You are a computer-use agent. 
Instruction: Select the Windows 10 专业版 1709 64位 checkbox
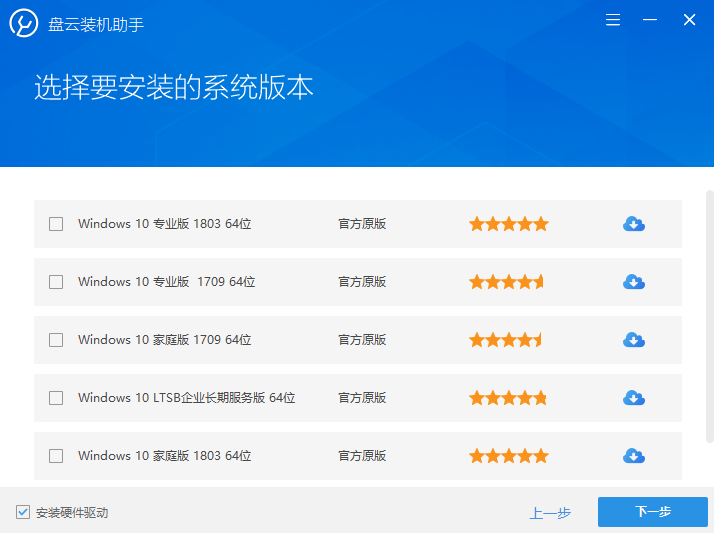pos(56,282)
